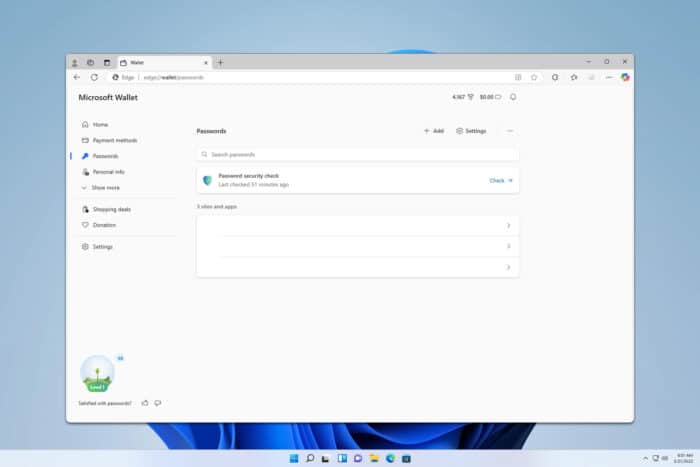Open wallet Settings in sidebar
The image size is (700, 467).
click(x=97, y=247)
